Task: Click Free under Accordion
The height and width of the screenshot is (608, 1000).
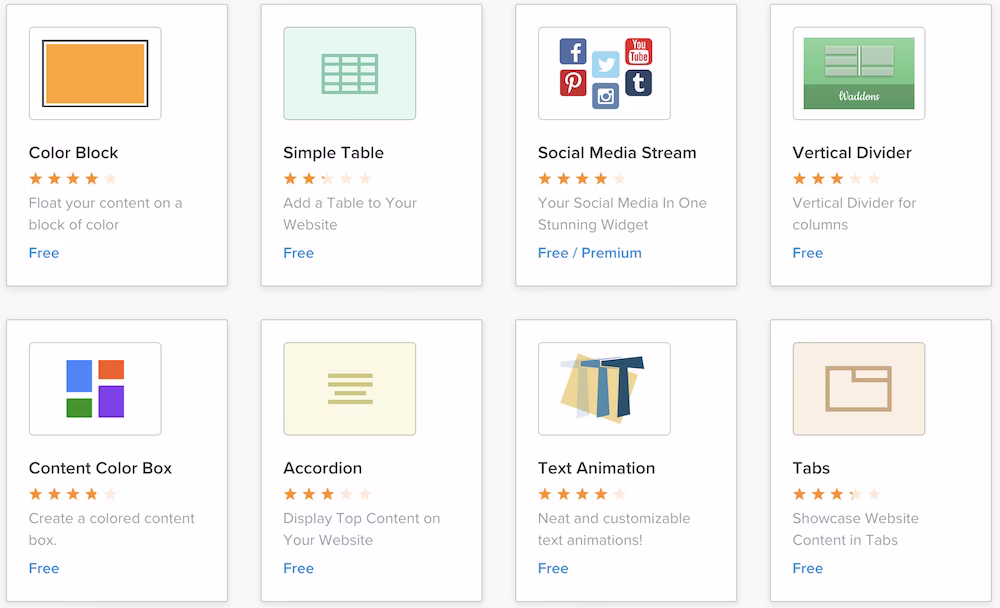Action: (298, 568)
